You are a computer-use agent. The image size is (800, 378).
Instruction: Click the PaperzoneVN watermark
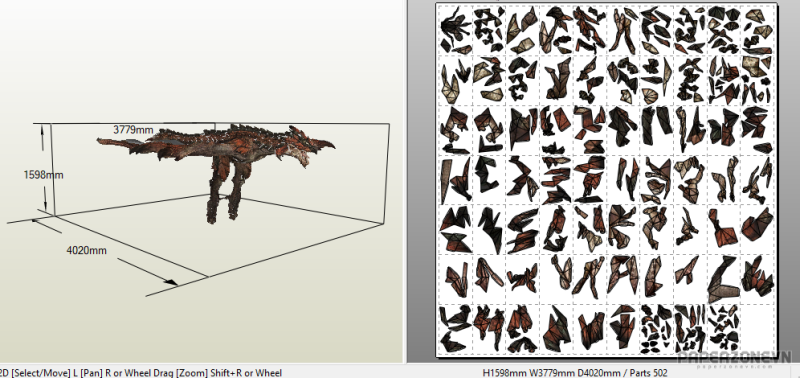[734, 358]
